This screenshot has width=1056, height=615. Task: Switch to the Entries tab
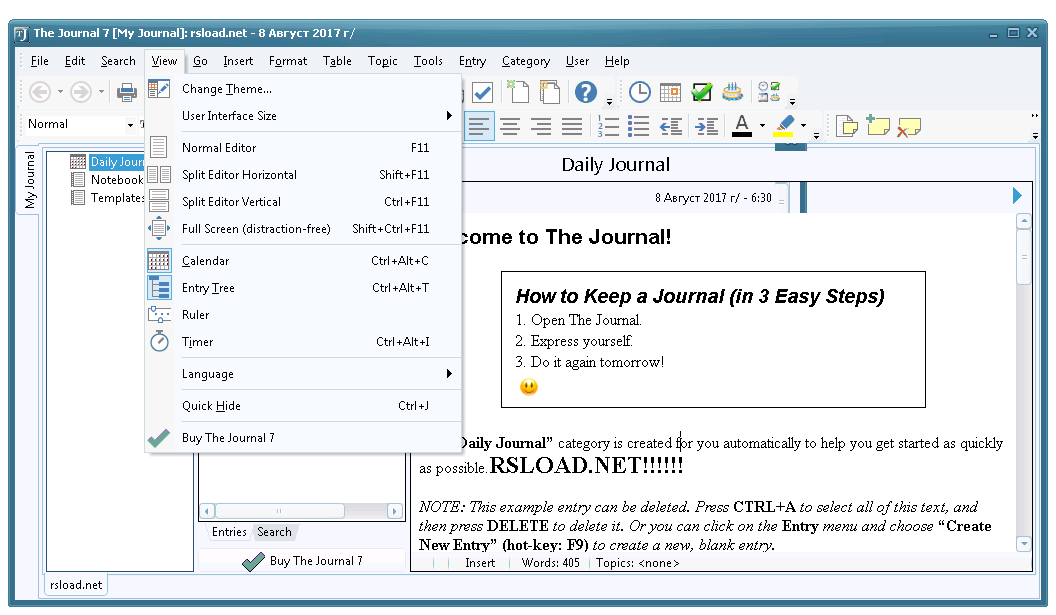(229, 532)
